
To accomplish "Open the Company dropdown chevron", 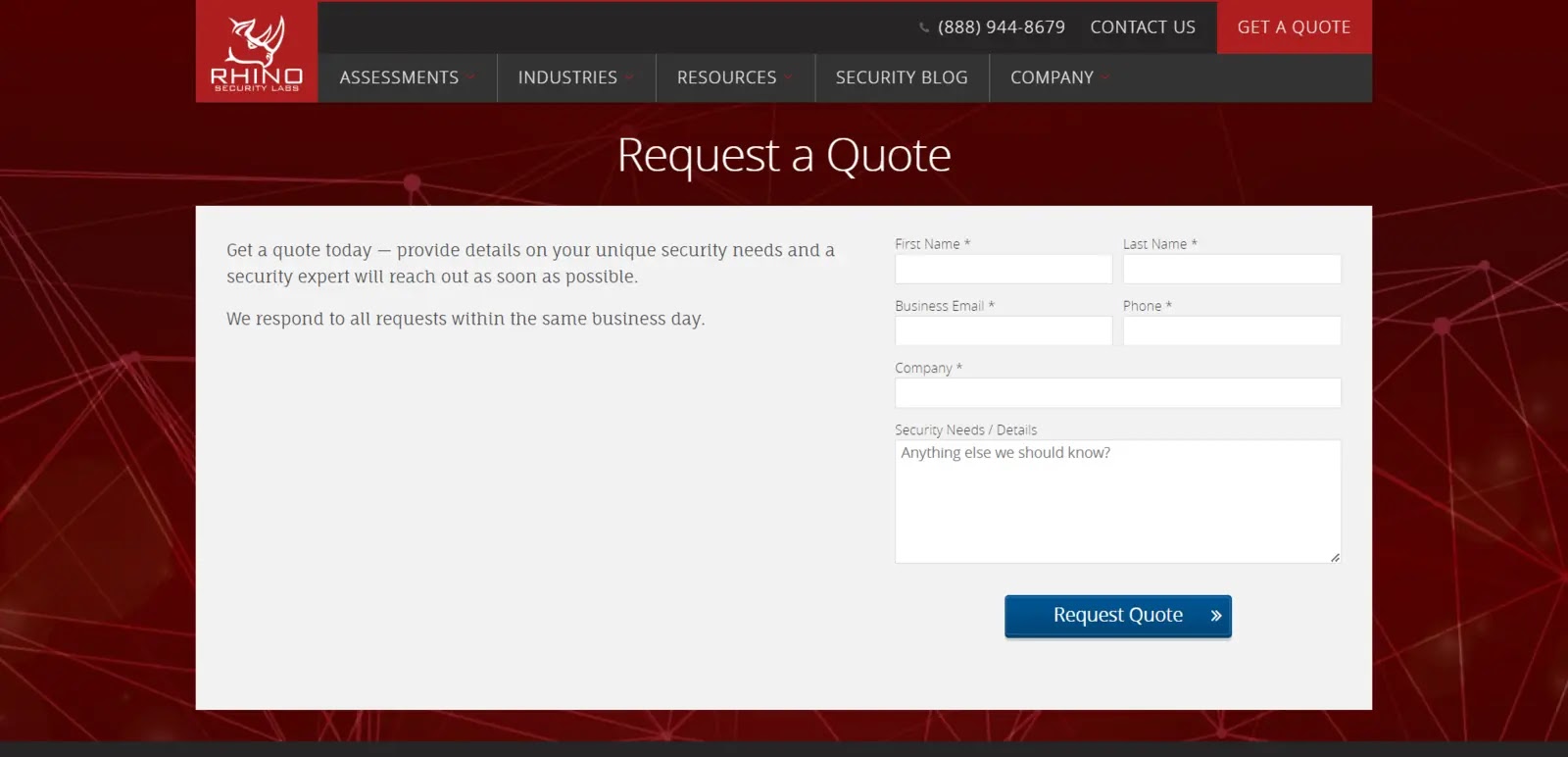I will click(x=1105, y=77).
